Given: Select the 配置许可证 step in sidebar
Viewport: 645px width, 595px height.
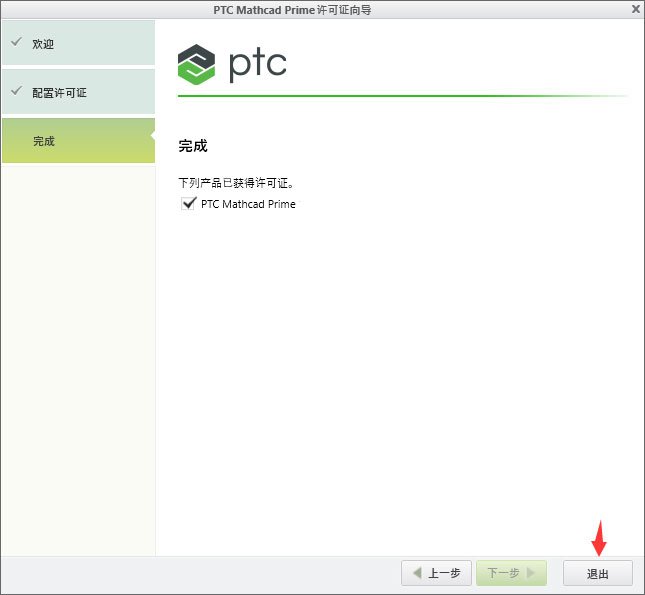Looking at the screenshot, I should click(x=78, y=92).
